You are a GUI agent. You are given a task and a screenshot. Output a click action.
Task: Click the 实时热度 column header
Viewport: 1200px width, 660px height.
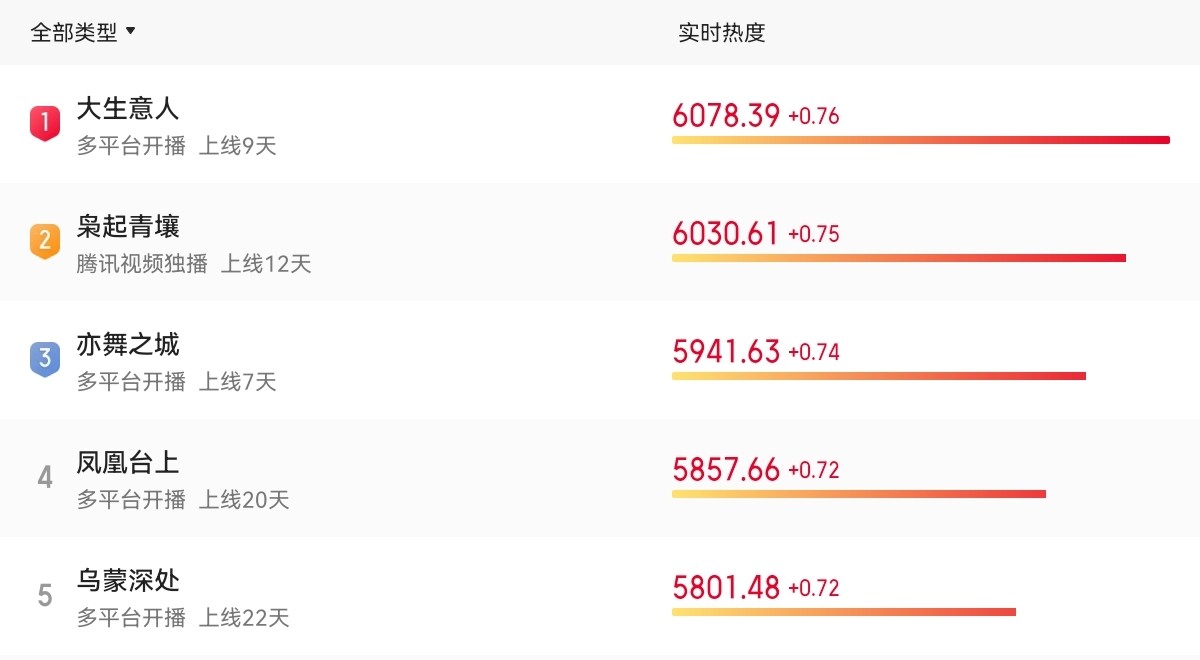(721, 32)
